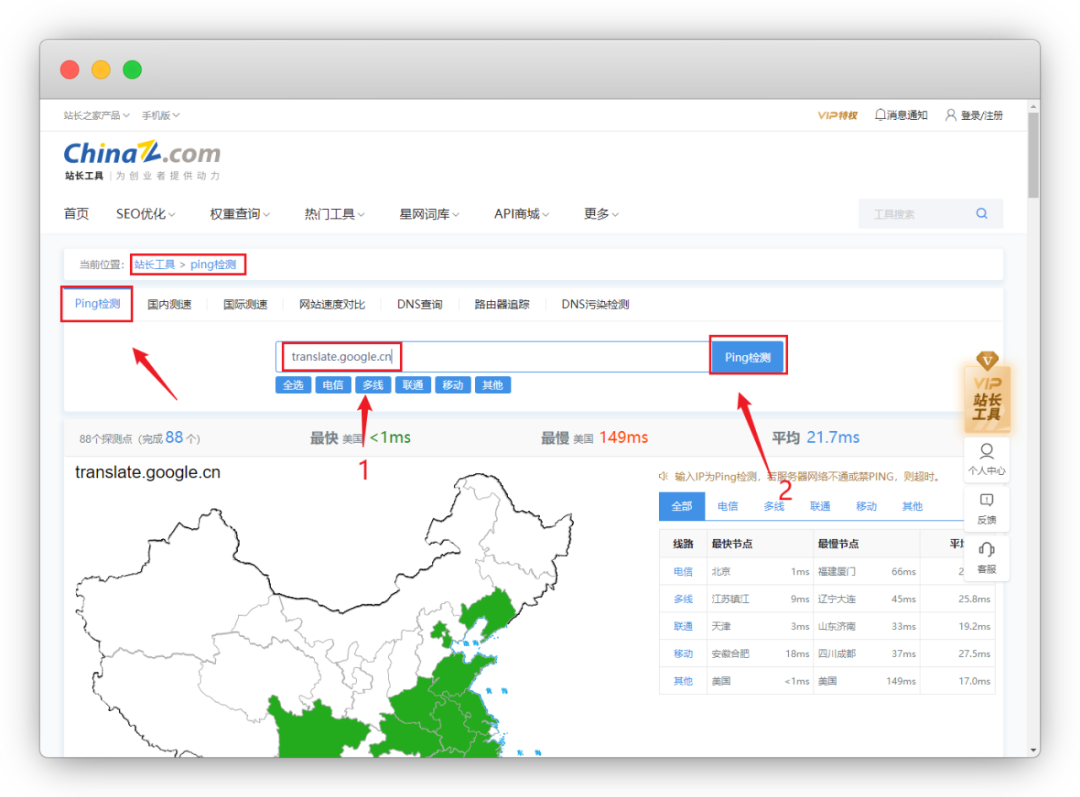Screen dimensions: 1080x797
Task: Click the search magnifier icon
Action: pyautogui.click(x=982, y=214)
